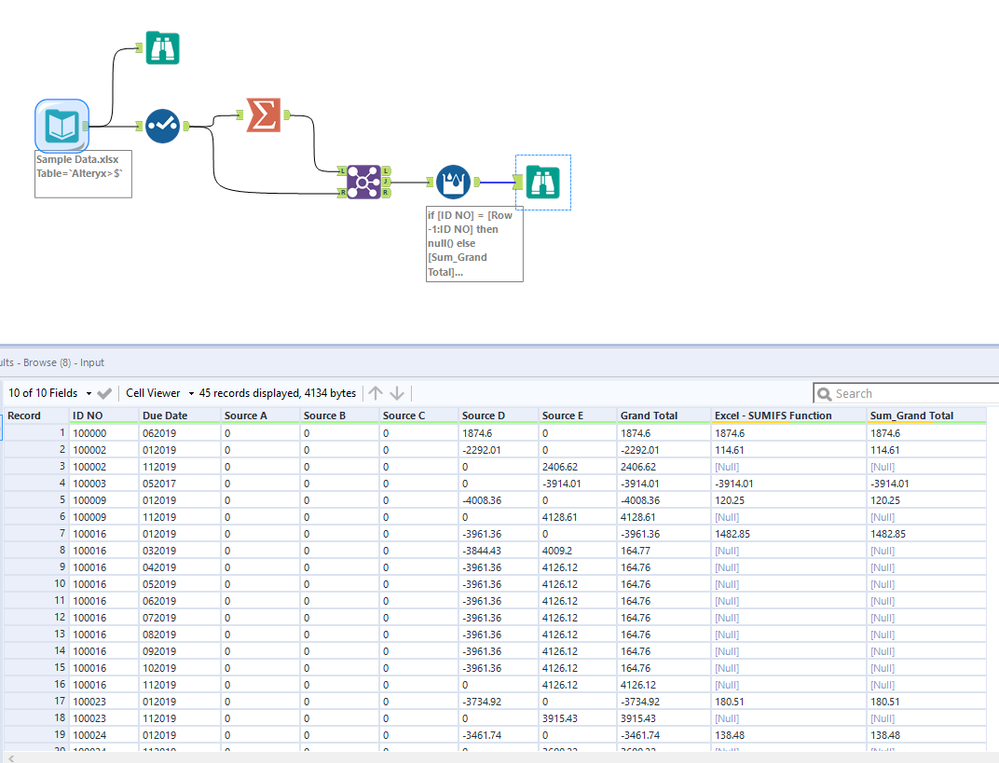
Task: Select the Select tool with the checkmark
Action: 162,126
